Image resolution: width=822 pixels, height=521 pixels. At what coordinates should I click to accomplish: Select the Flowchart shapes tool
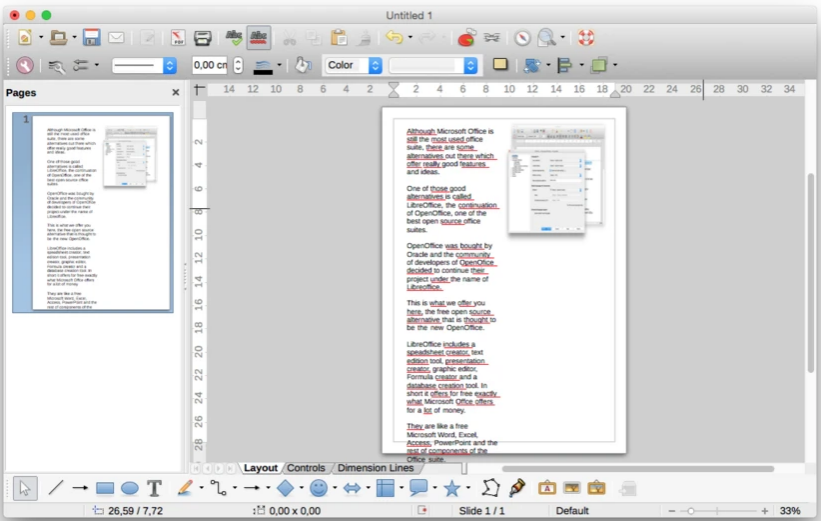[385, 488]
